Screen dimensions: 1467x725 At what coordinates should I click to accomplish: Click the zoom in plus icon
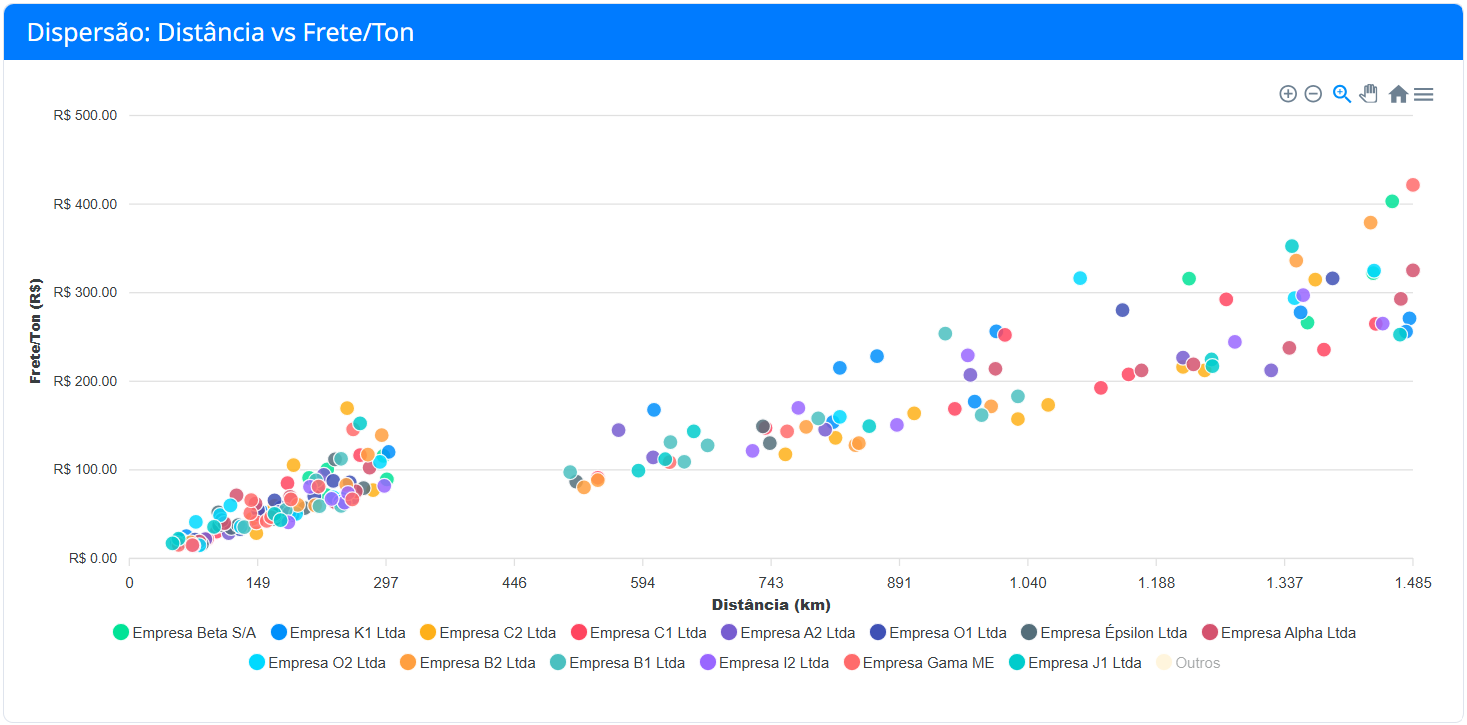pos(1288,94)
